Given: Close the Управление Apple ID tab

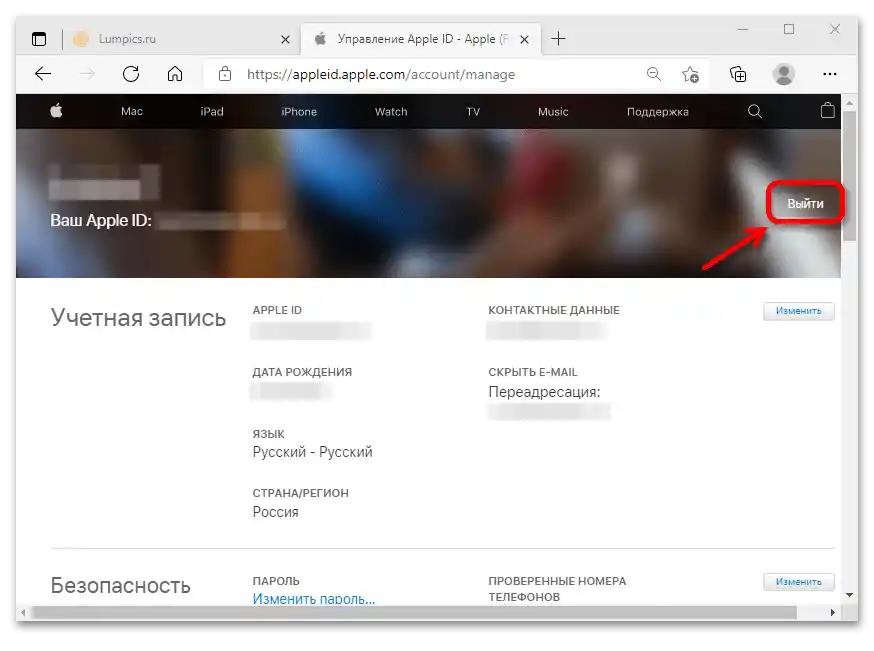Looking at the screenshot, I should [x=525, y=40].
